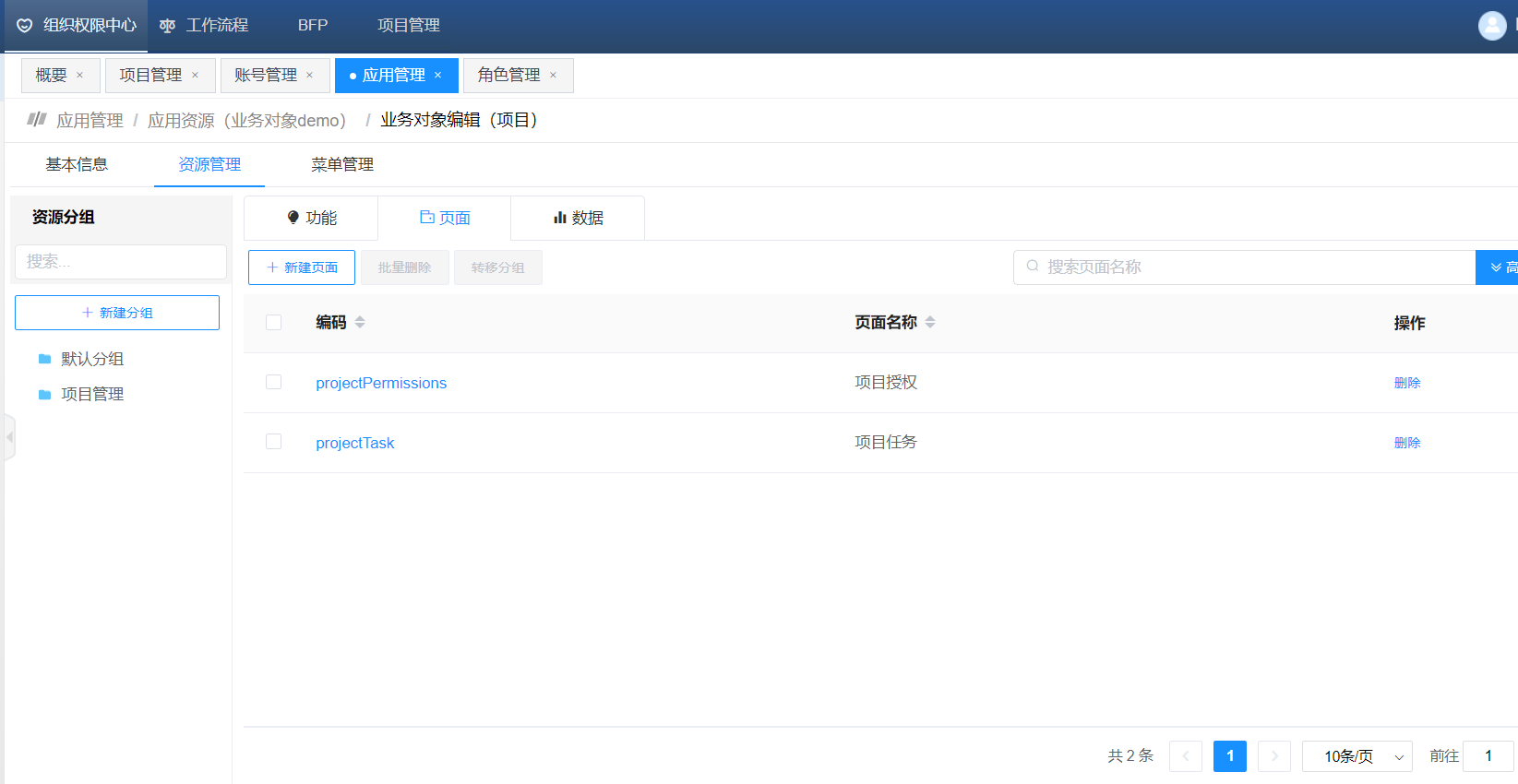Open the projectTask code link
This screenshot has width=1518, height=784.
[x=354, y=443]
